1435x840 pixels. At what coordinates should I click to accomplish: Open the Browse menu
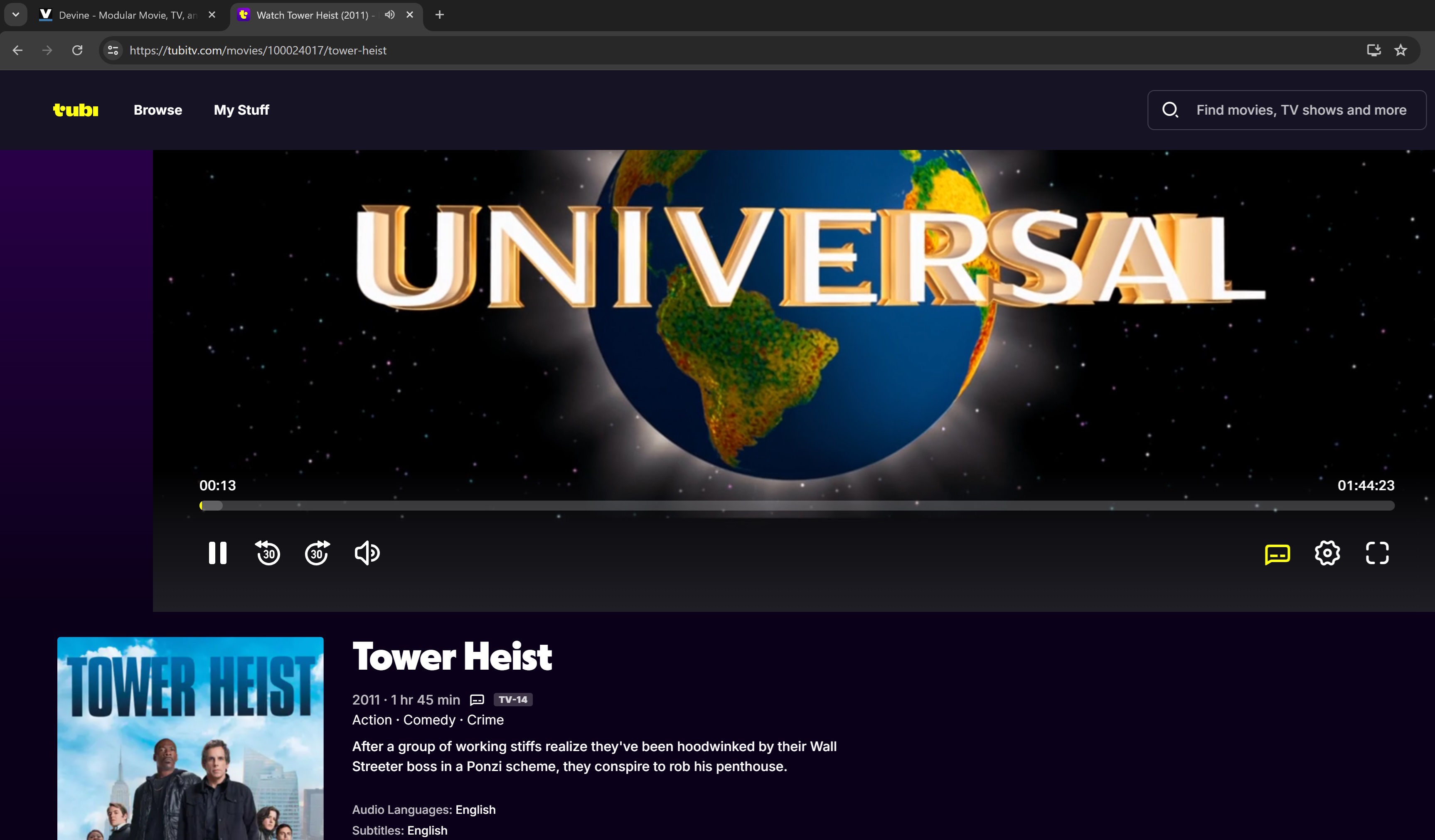pos(158,110)
